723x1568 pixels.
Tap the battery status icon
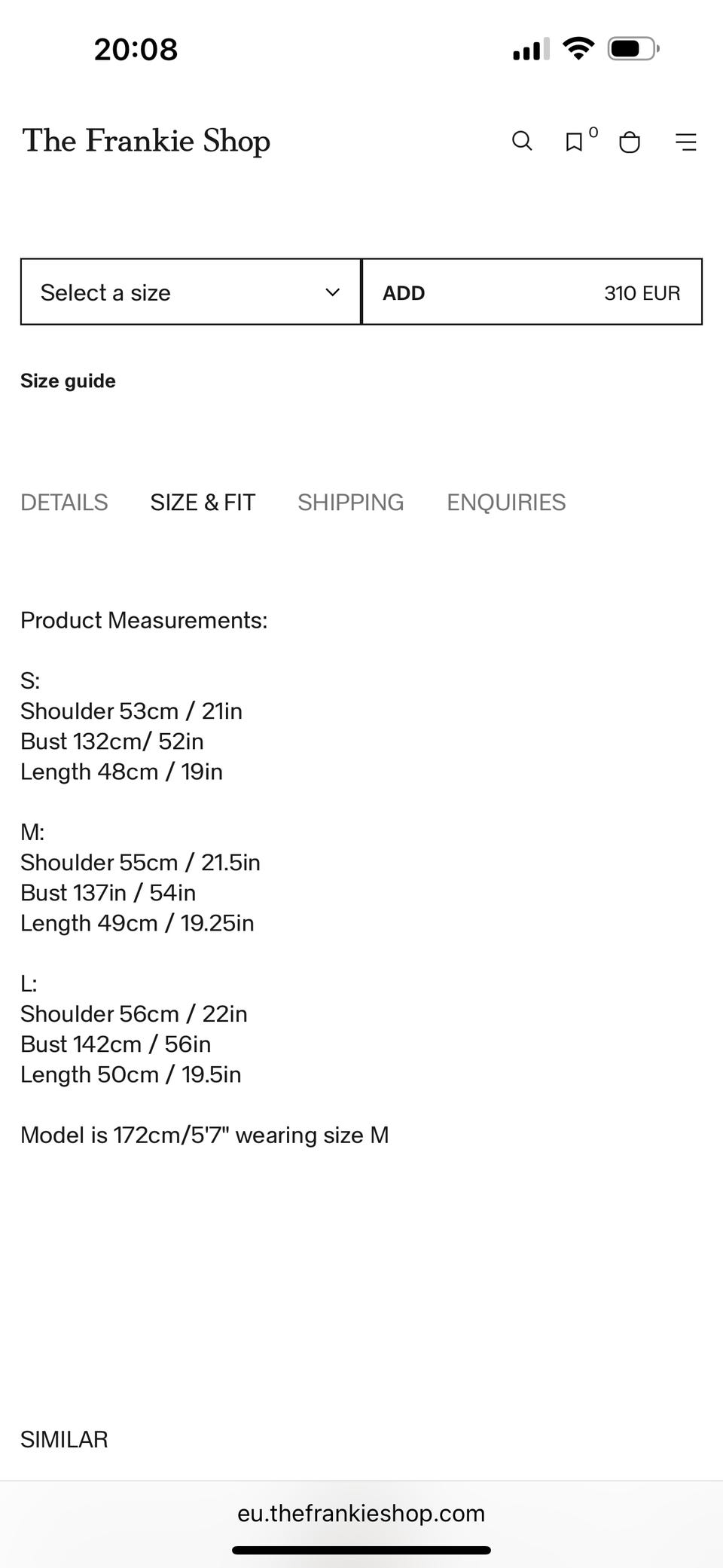[x=633, y=49]
